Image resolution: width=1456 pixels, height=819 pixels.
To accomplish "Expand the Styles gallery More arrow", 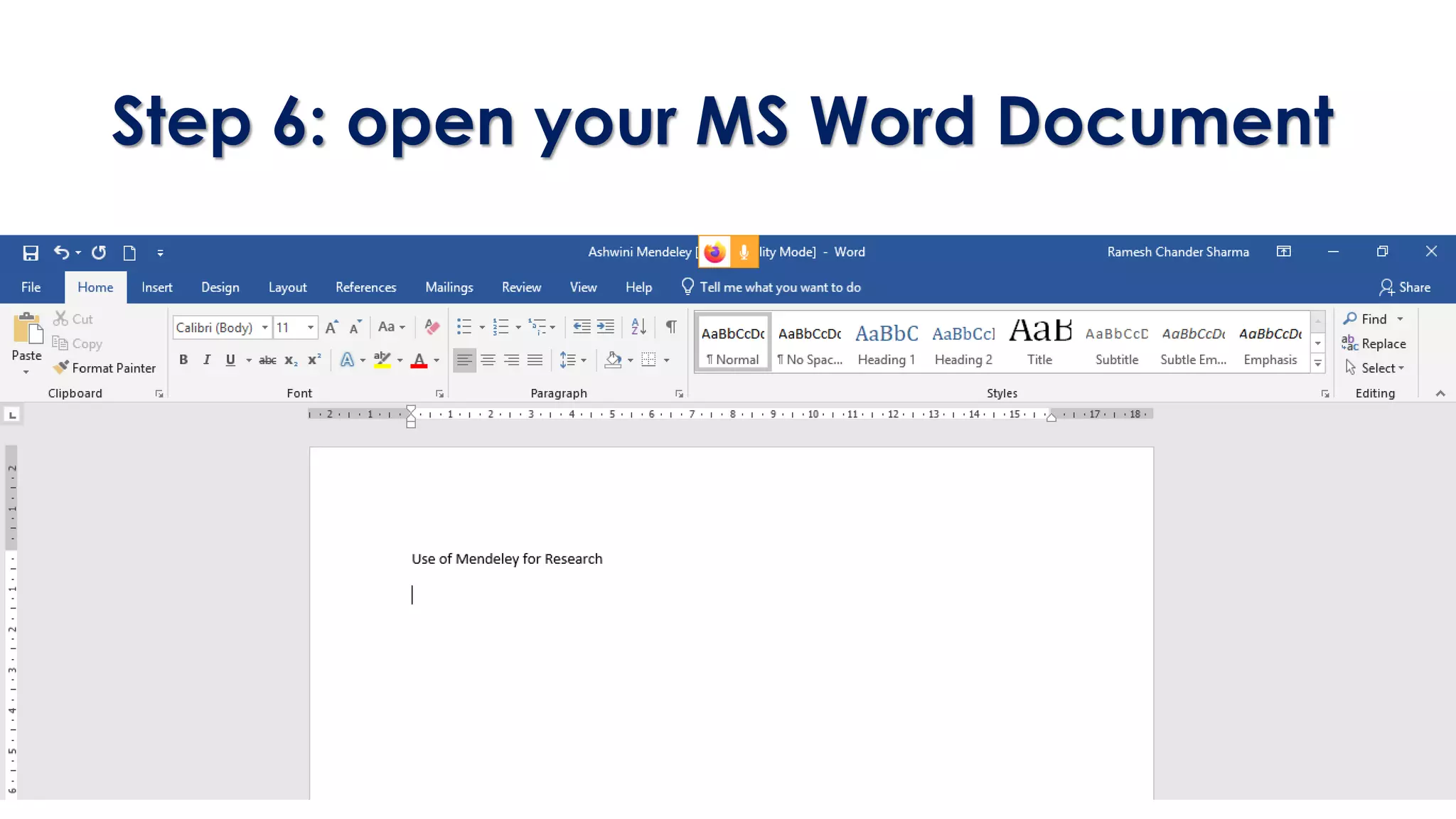I will click(1318, 363).
